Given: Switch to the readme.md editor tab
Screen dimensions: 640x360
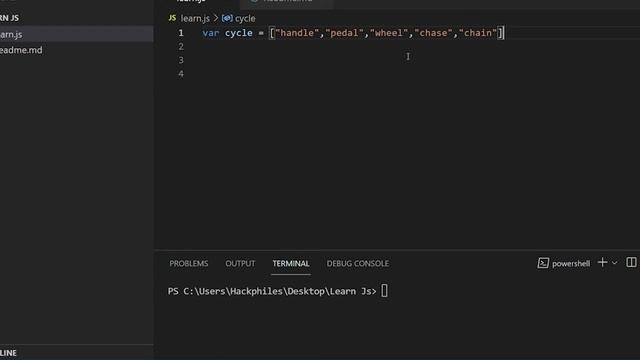Looking at the screenshot, I should click(287, 2).
